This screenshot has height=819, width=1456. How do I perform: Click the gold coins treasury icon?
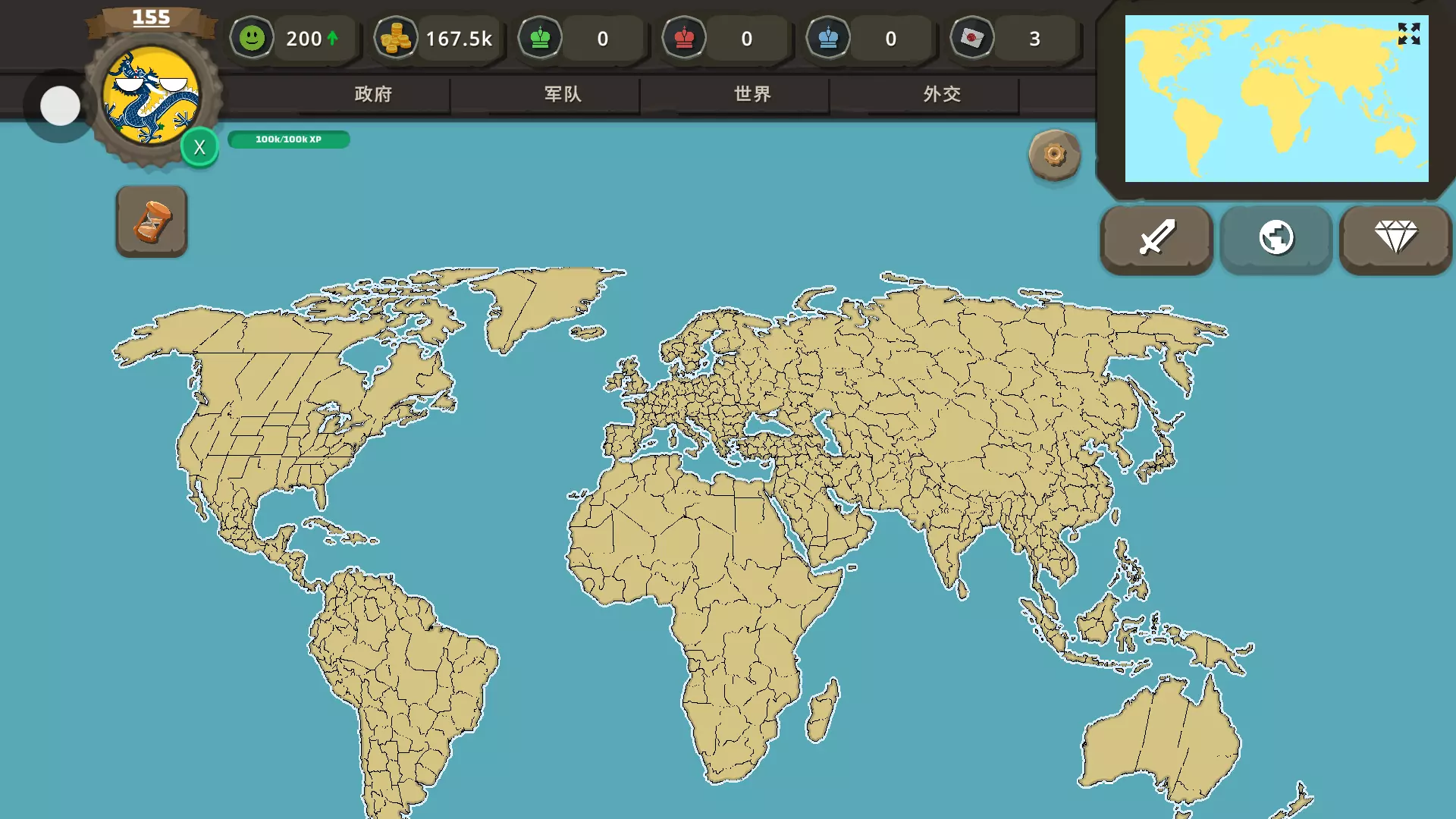click(395, 38)
